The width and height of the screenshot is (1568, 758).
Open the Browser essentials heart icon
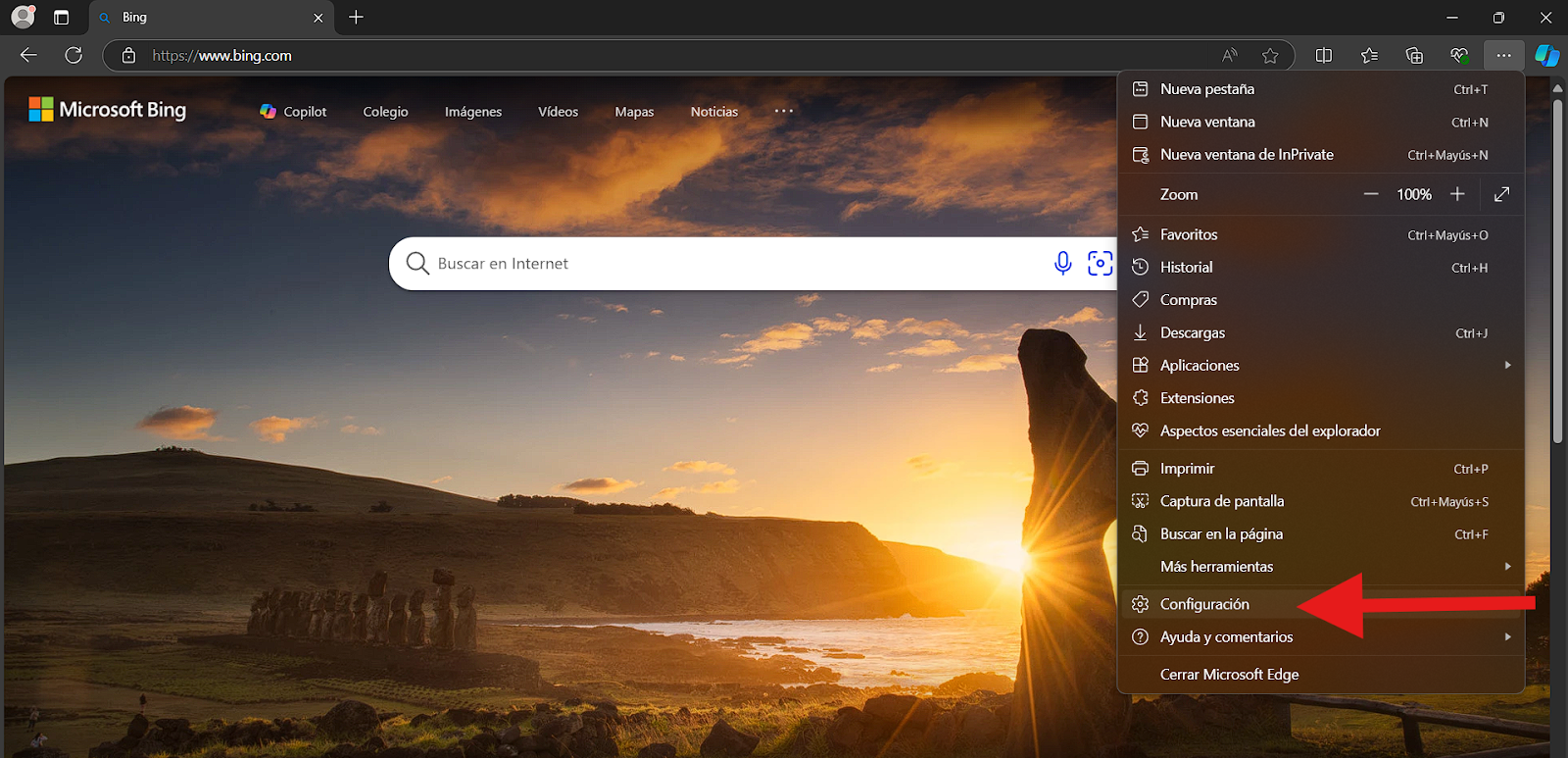[1459, 56]
